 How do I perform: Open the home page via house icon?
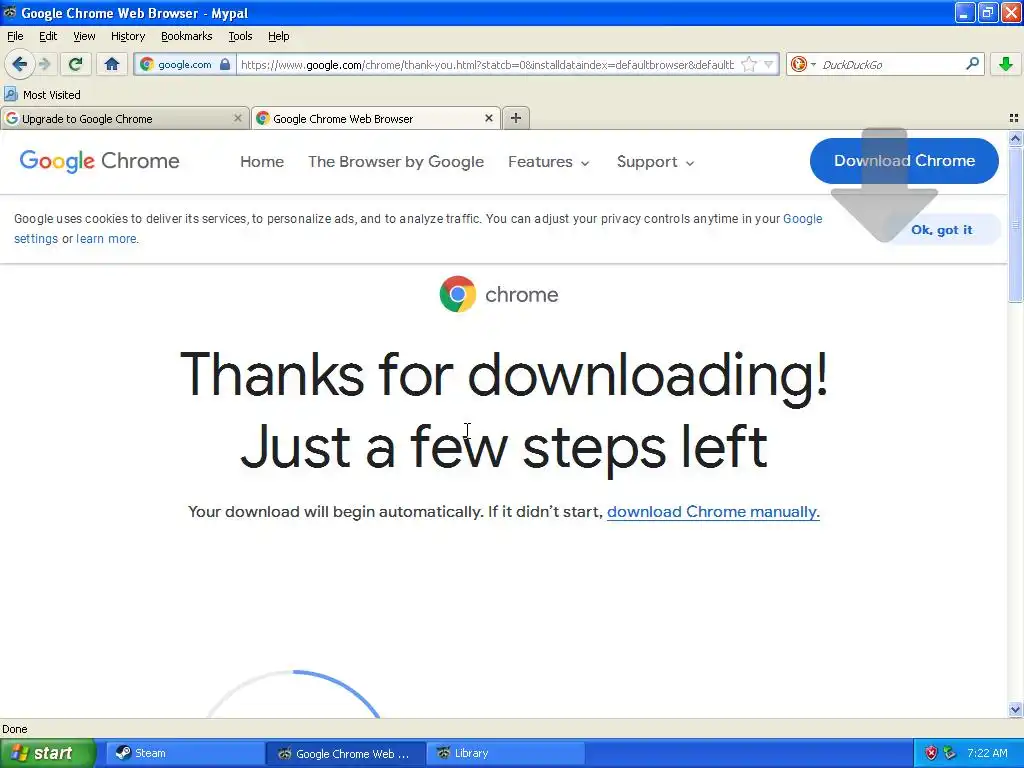[x=112, y=64]
